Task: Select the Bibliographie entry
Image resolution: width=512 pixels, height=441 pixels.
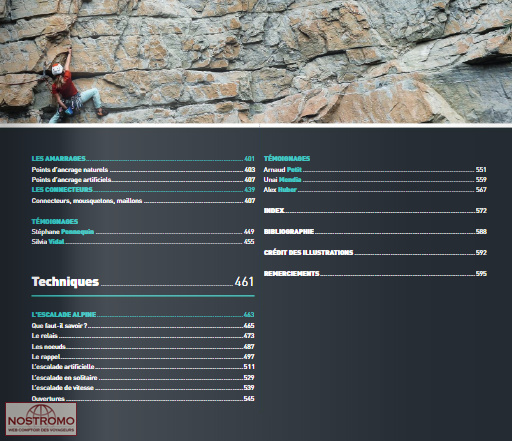Action: [375, 232]
